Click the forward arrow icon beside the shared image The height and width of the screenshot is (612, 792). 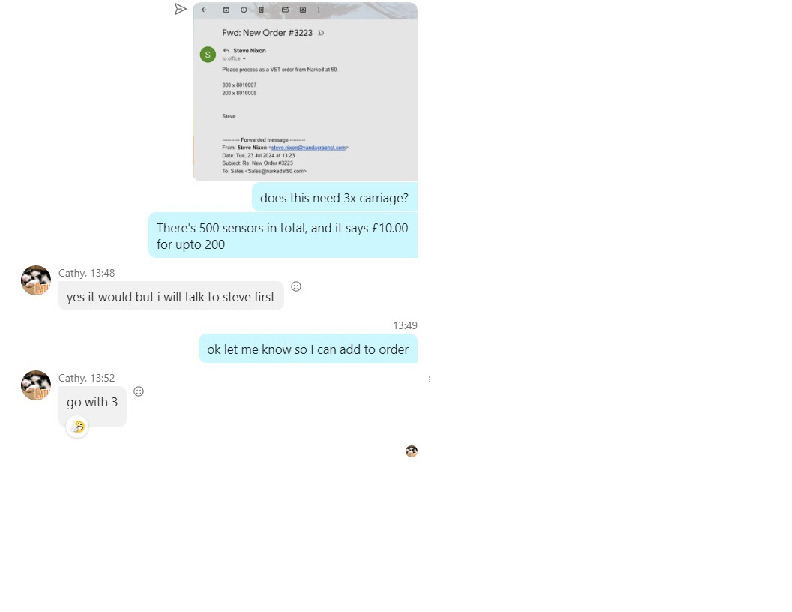click(180, 9)
